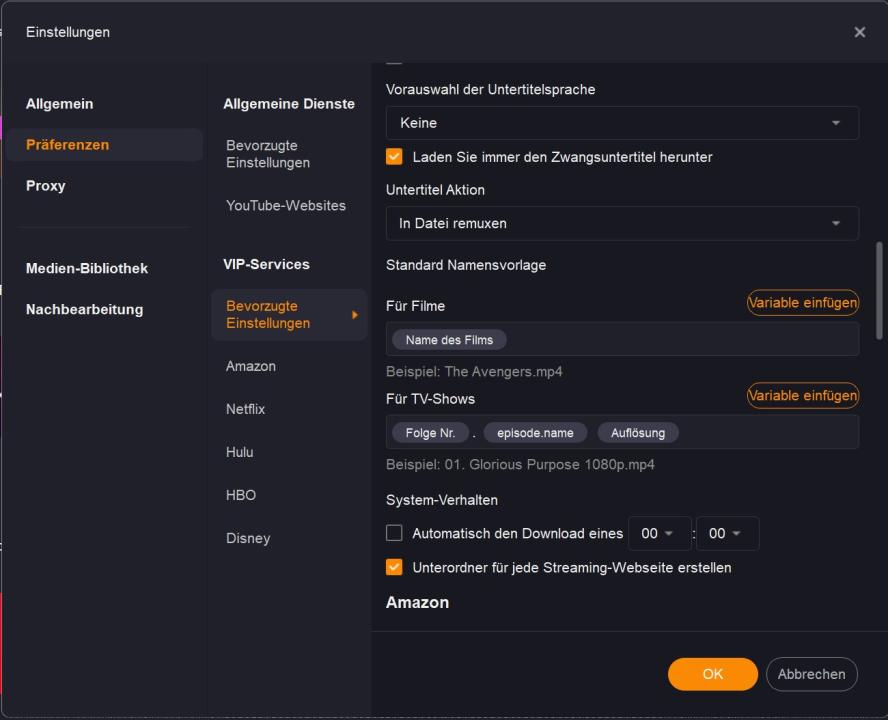Go to Nachbearbeitung settings
The width and height of the screenshot is (888, 720).
tap(84, 309)
